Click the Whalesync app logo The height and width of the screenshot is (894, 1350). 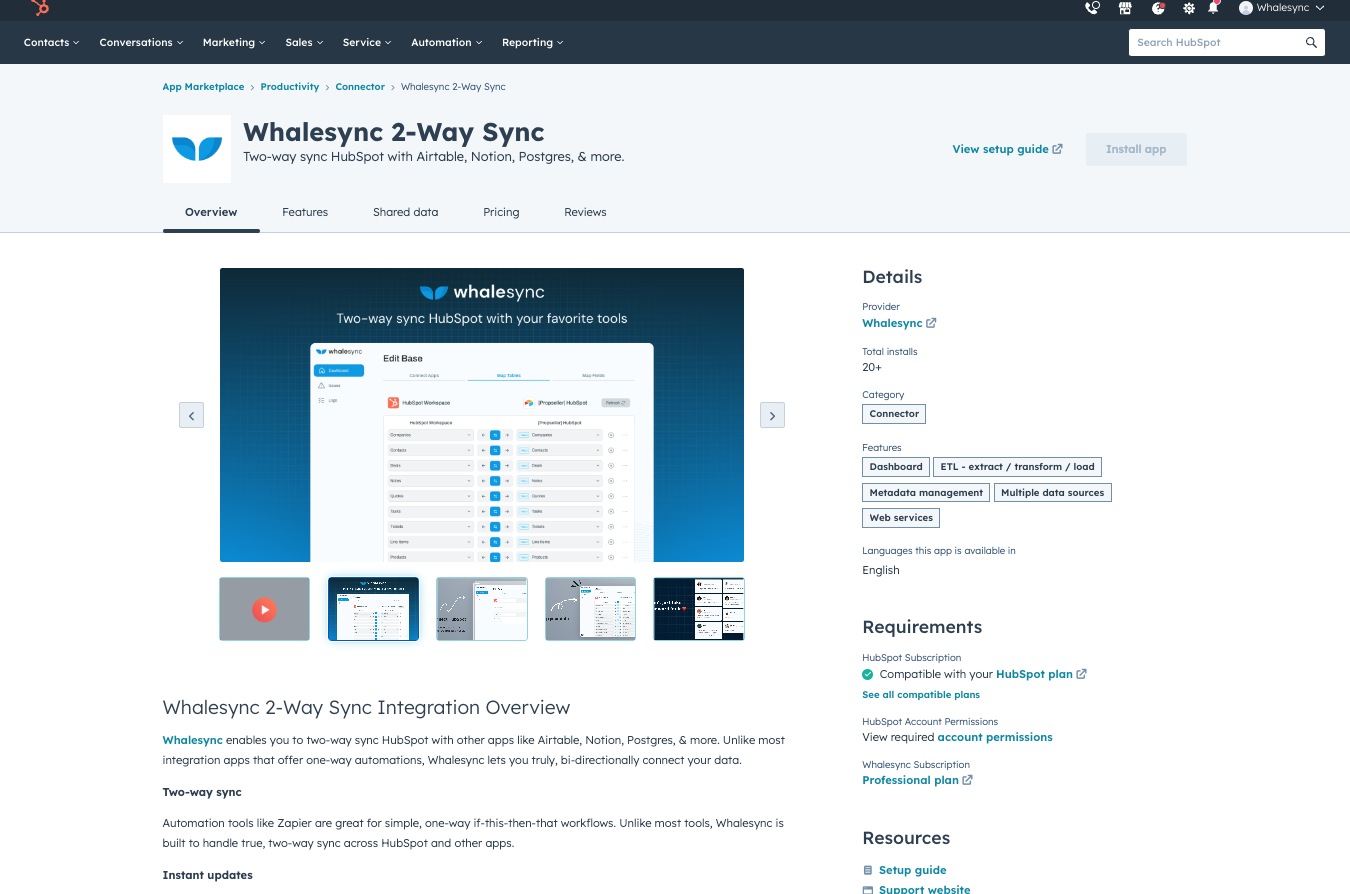(197, 149)
